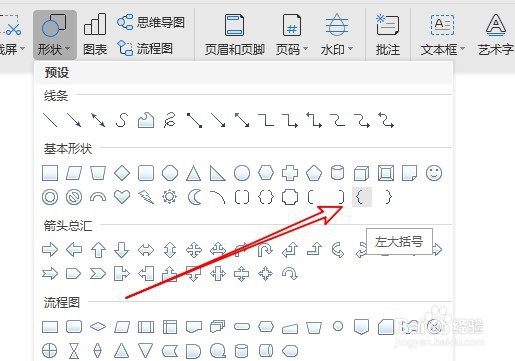Select the smiley face shape
The height and width of the screenshot is (361, 515).
tap(434, 173)
